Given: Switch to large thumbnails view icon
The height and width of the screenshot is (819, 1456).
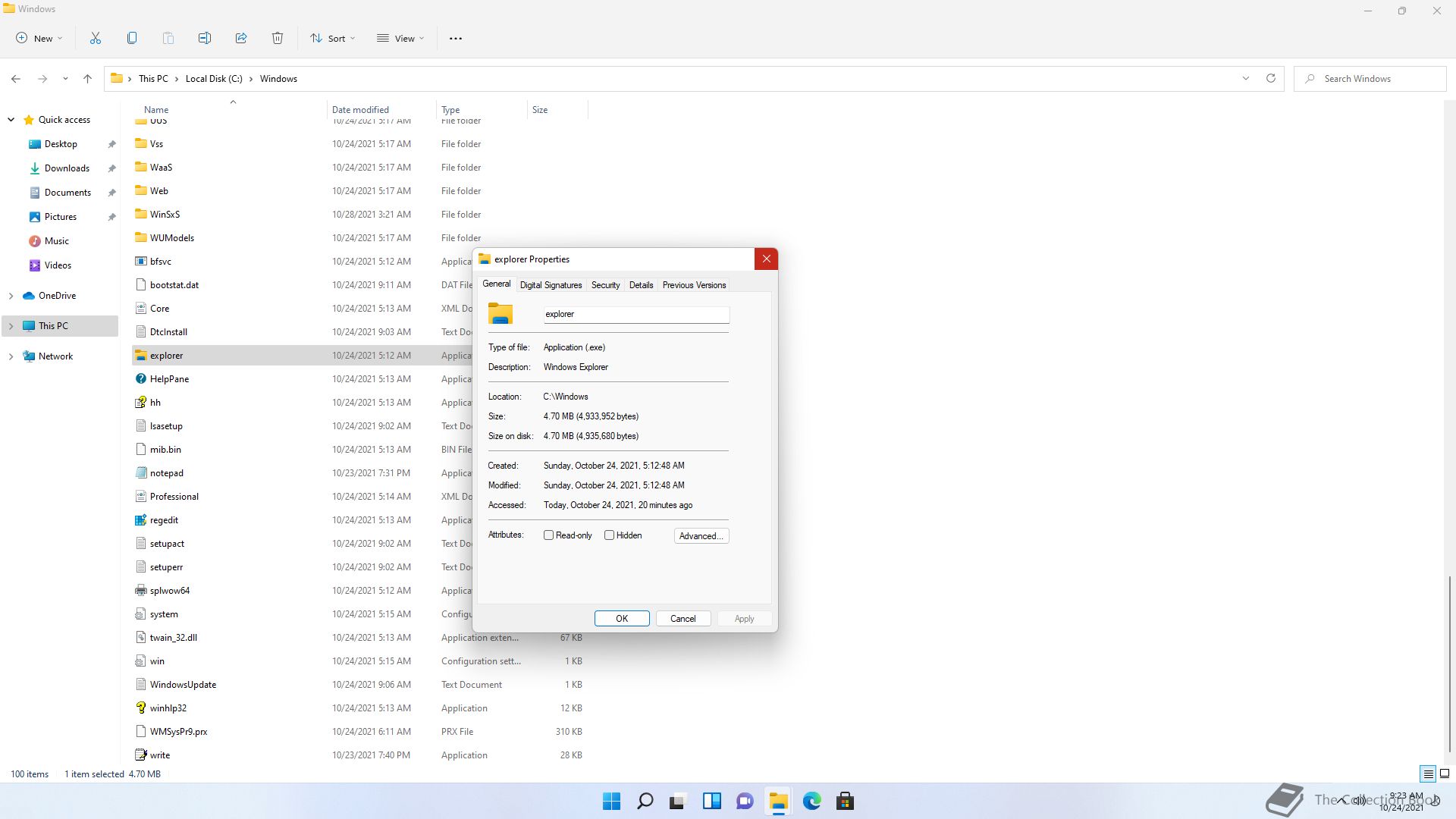Looking at the screenshot, I should 1445,774.
